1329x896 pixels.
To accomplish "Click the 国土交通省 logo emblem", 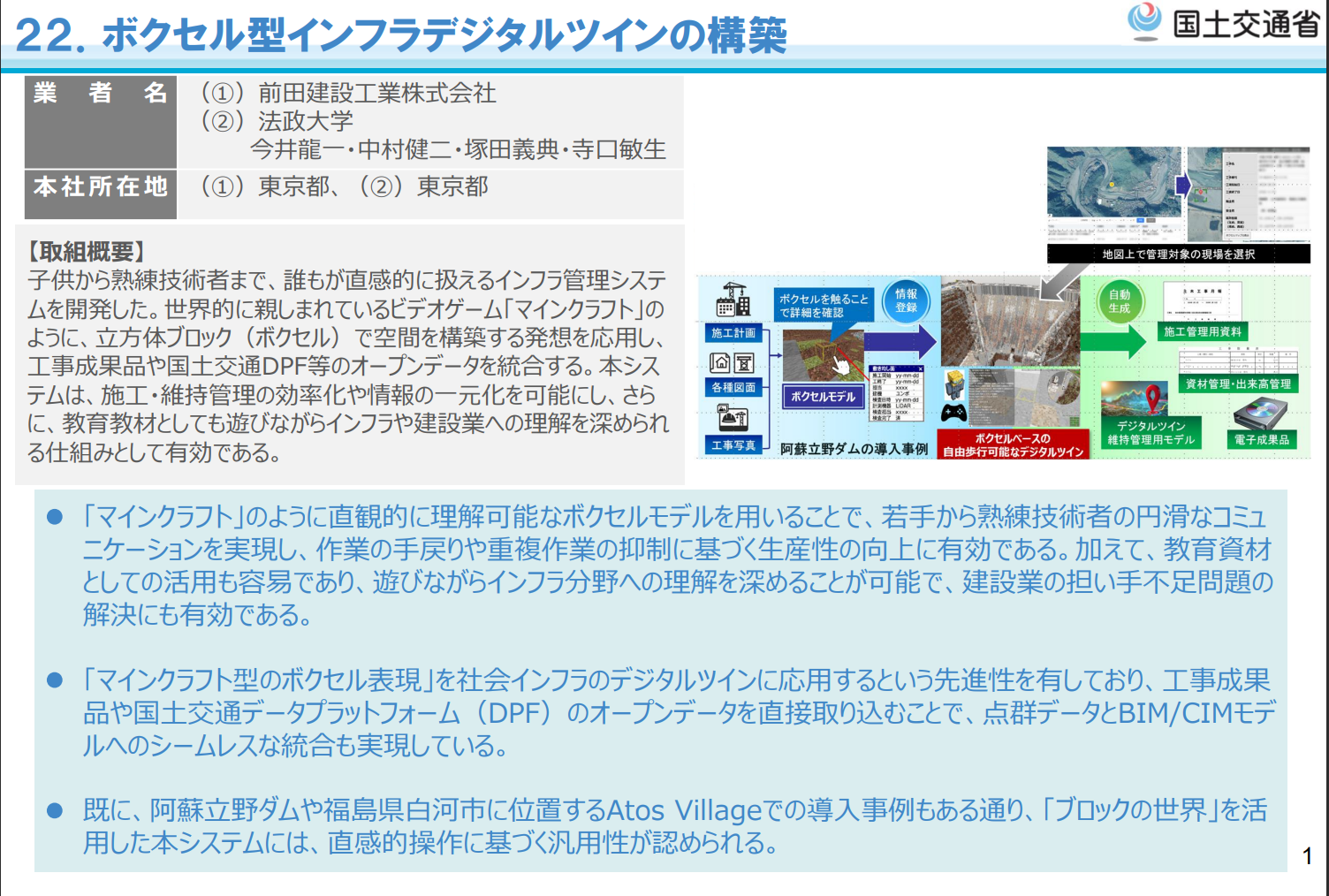I will (1145, 21).
